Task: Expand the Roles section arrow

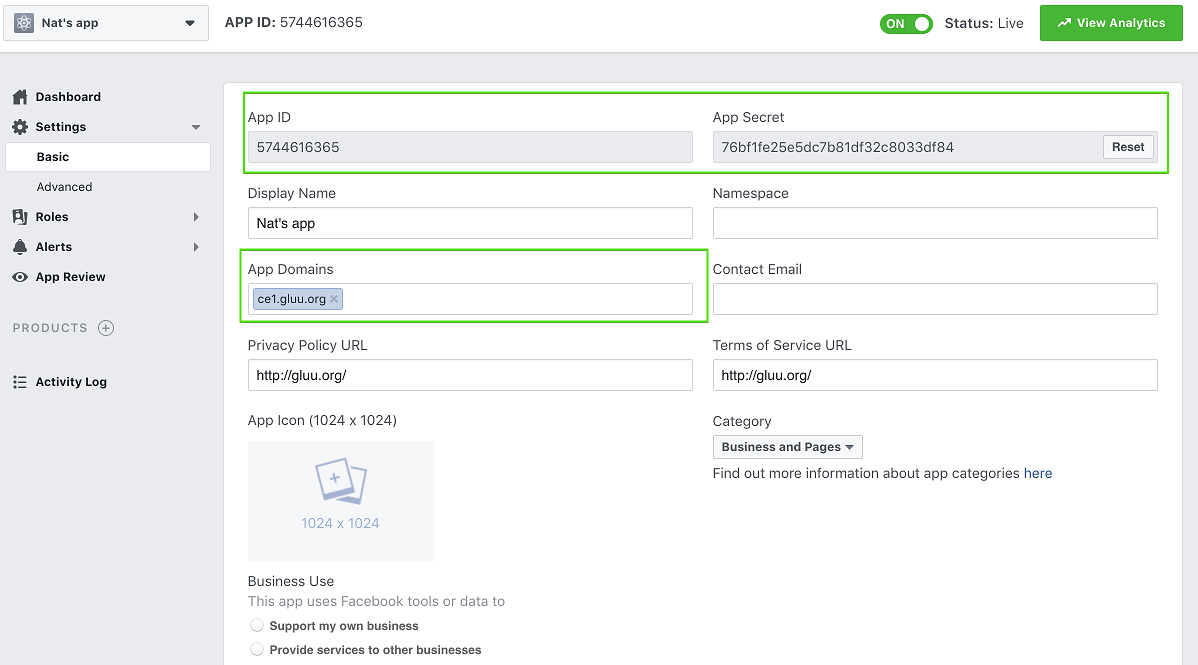Action: coord(196,216)
